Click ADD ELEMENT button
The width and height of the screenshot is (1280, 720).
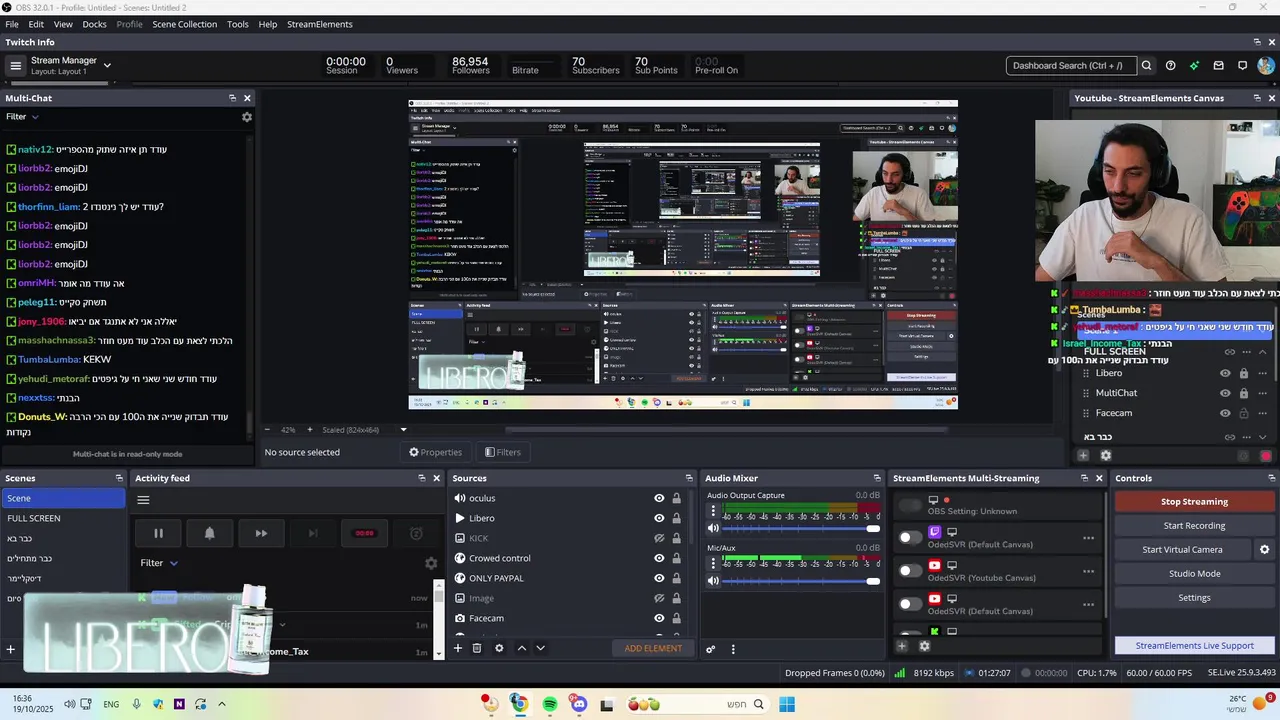[x=653, y=649]
